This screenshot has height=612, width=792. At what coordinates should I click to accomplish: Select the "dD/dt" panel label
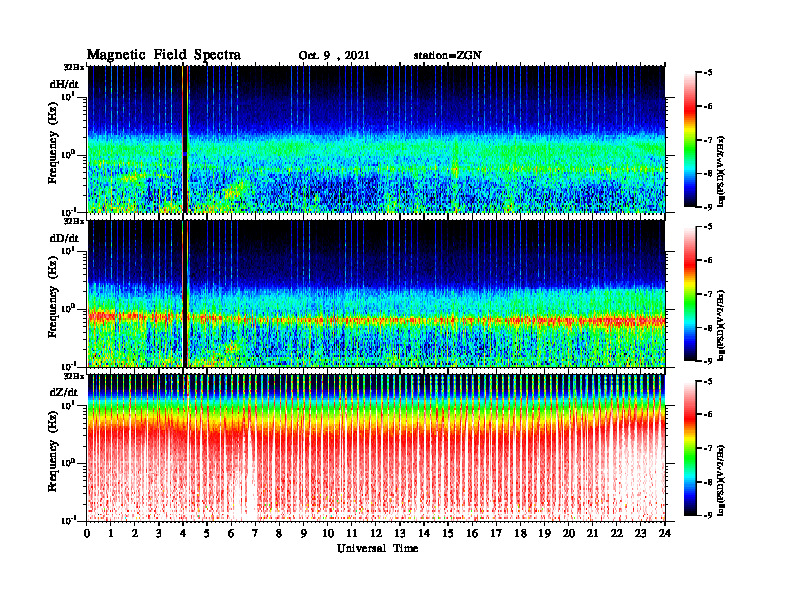point(64,238)
